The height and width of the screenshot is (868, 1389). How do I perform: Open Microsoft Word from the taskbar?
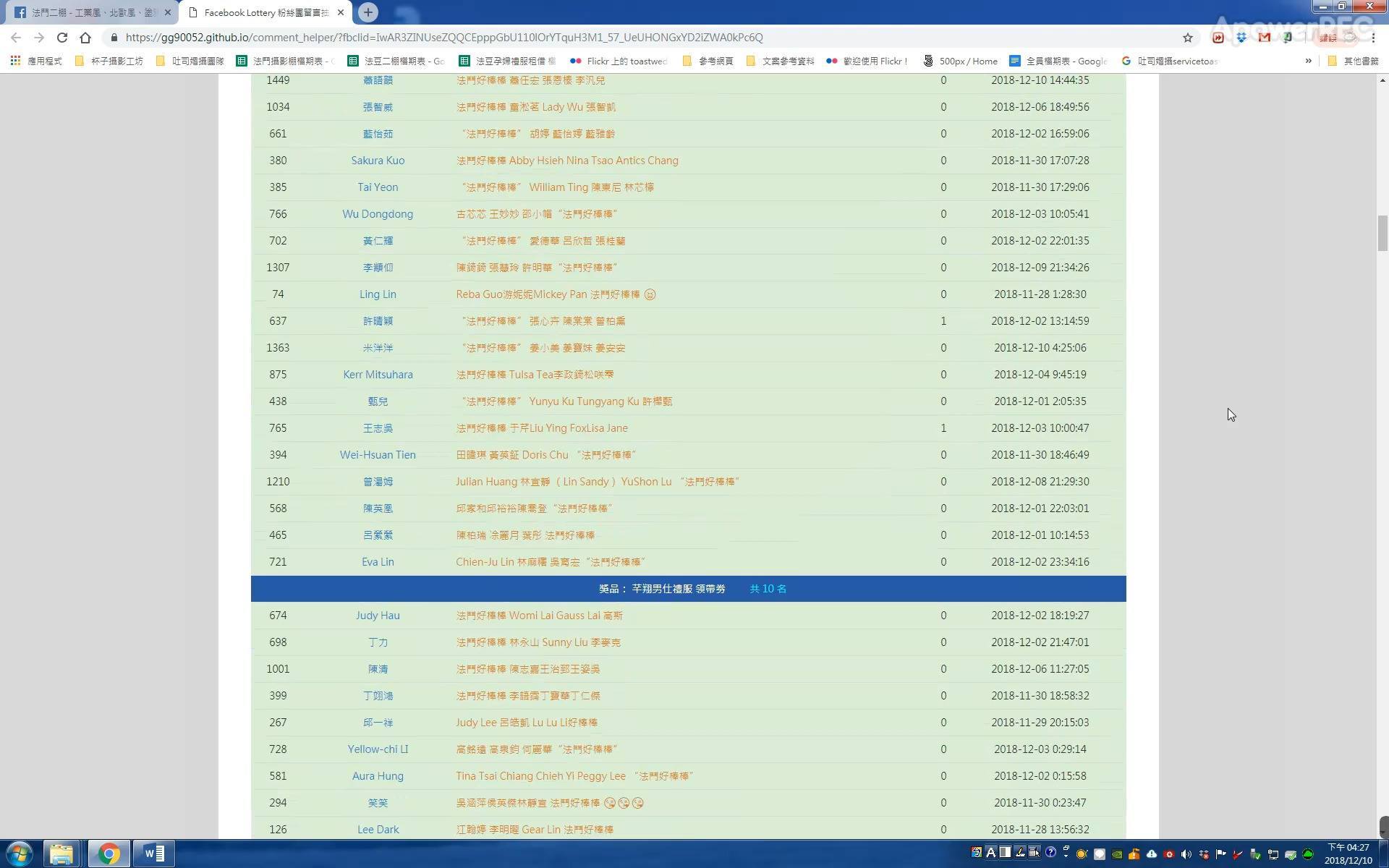coord(154,854)
